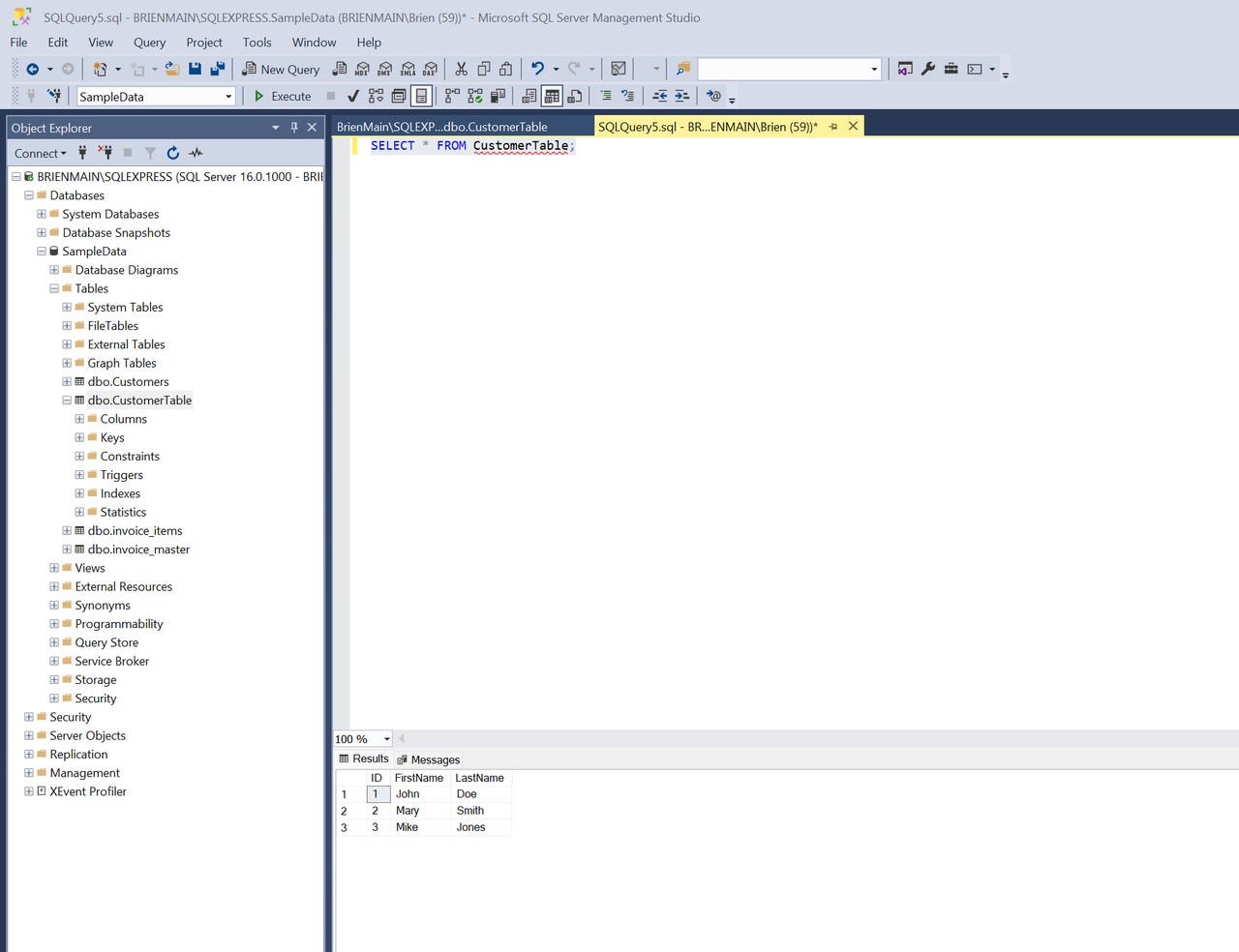The image size is (1239, 952).
Task: Open the zoom percentage dropdown above results
Action: point(385,738)
